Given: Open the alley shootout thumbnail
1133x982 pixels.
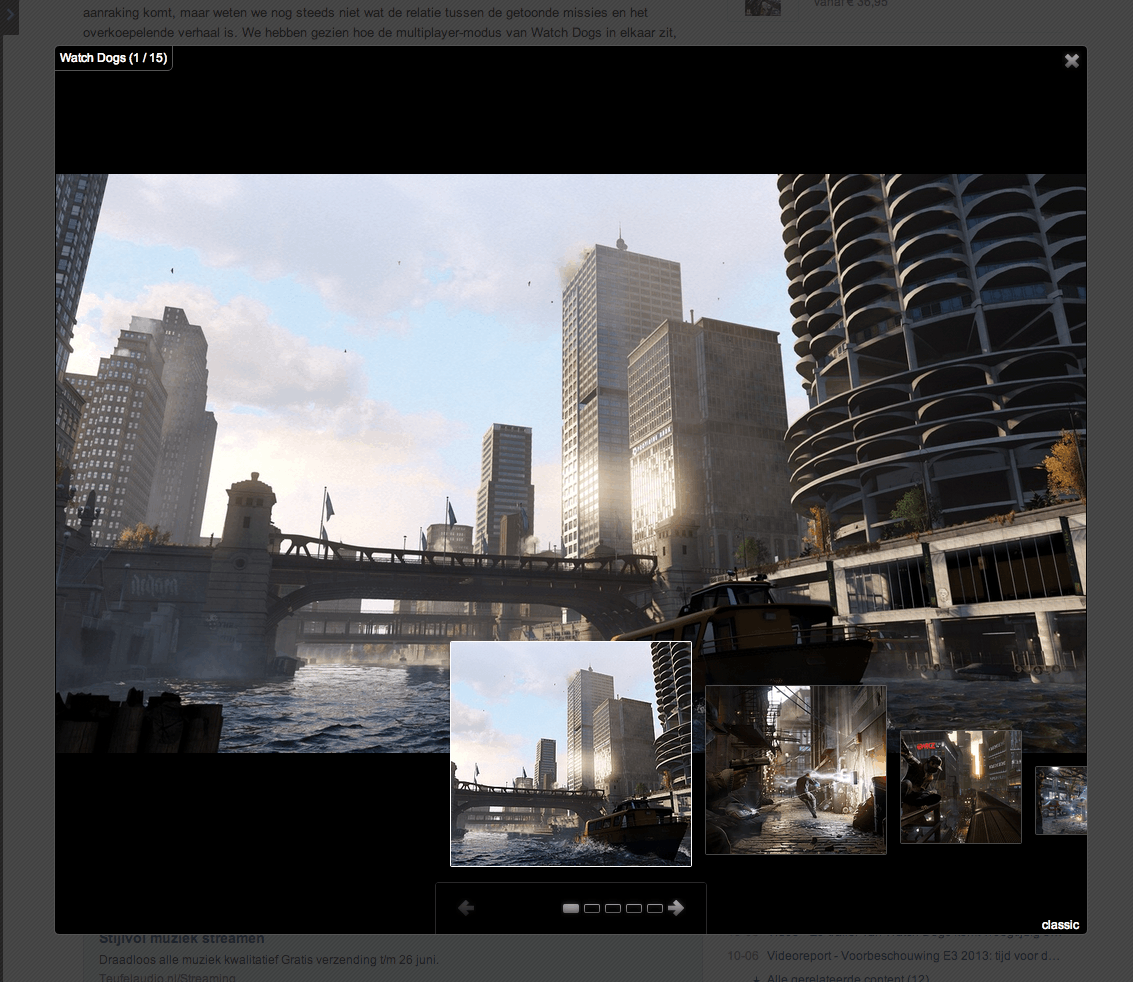Looking at the screenshot, I should coord(796,770).
